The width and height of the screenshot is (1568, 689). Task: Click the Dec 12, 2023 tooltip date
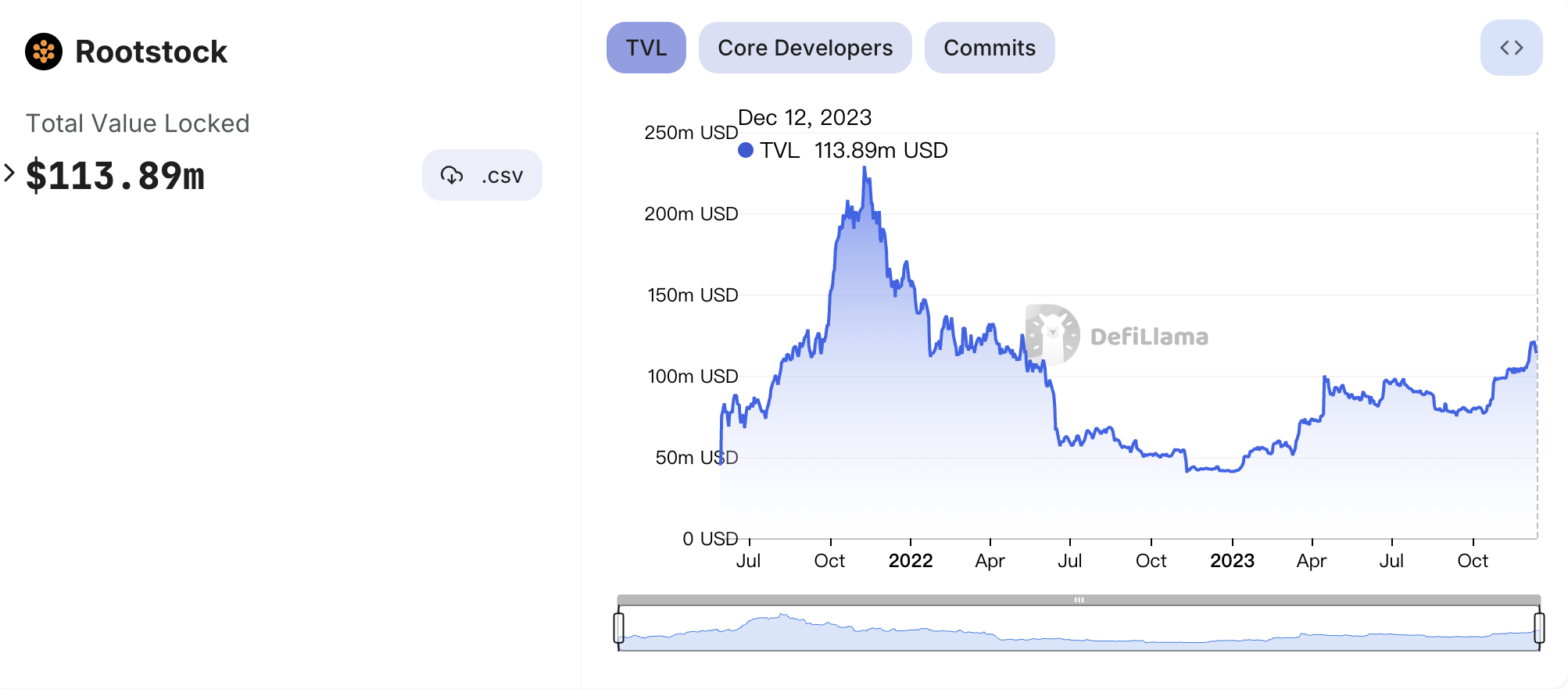pyautogui.click(x=804, y=117)
